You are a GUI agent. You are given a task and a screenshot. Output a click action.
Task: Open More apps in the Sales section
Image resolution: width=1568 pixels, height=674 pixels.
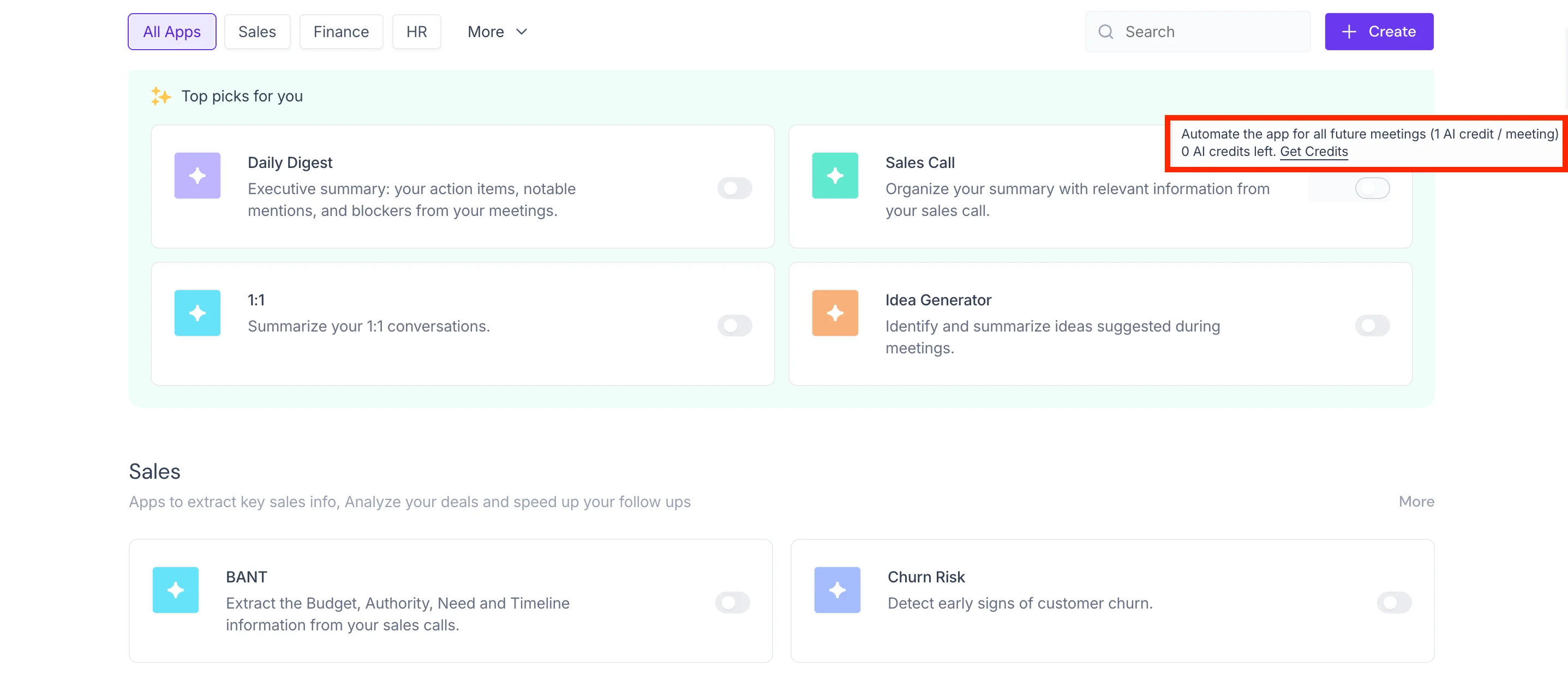(x=1415, y=501)
